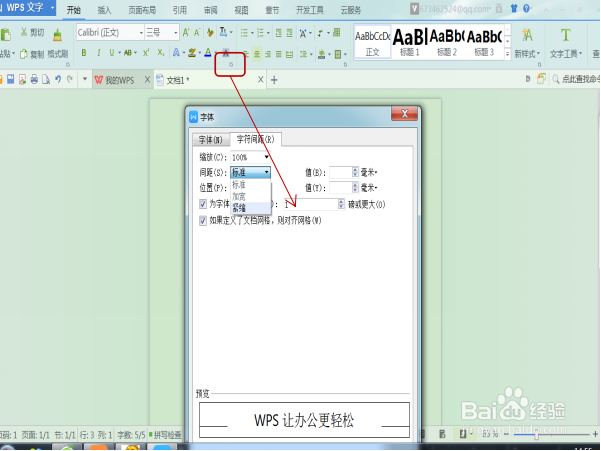Open the 间距(S) spacing combo box

click(x=251, y=172)
